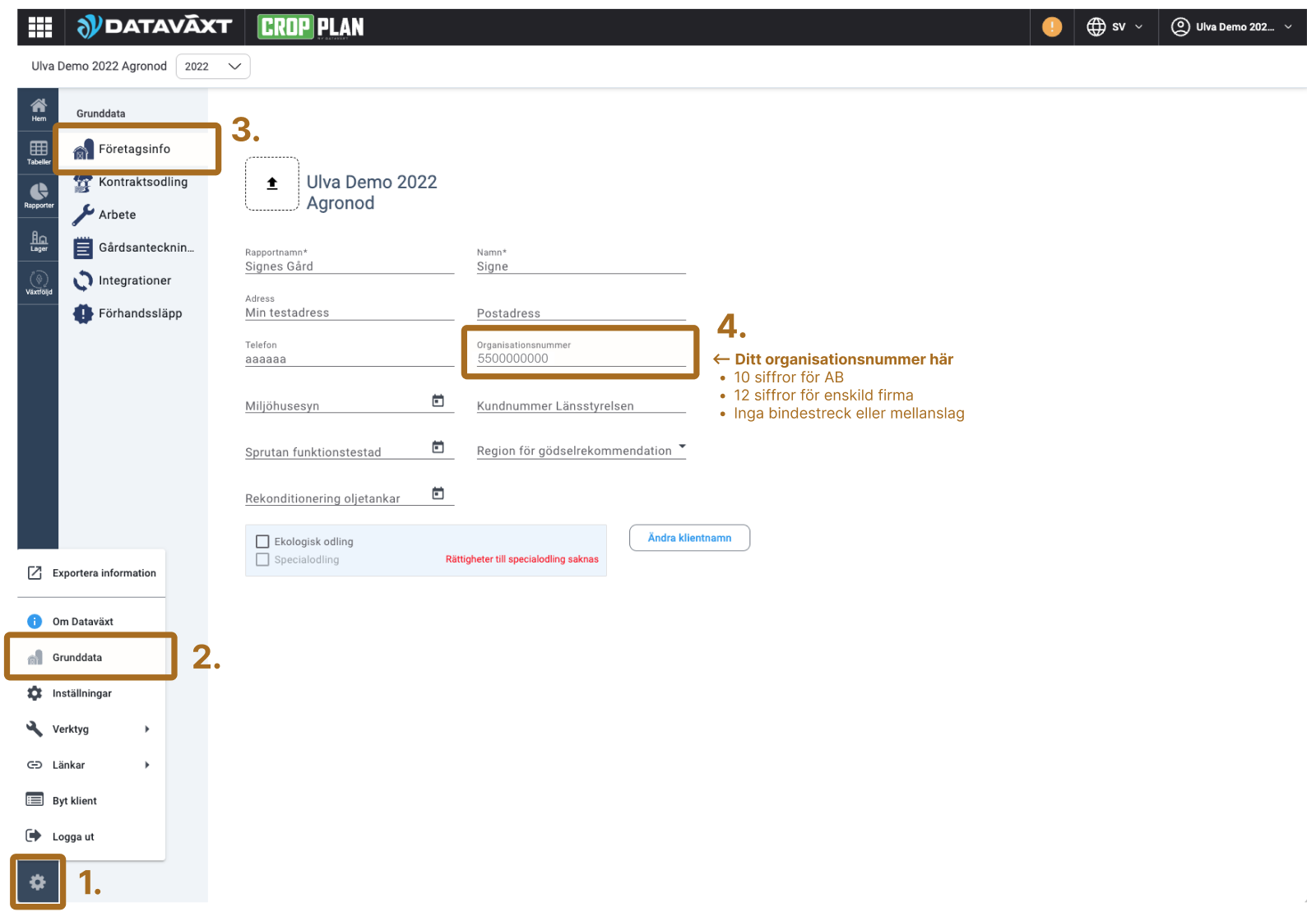
Task: Select Exportera information
Action: click(x=91, y=573)
